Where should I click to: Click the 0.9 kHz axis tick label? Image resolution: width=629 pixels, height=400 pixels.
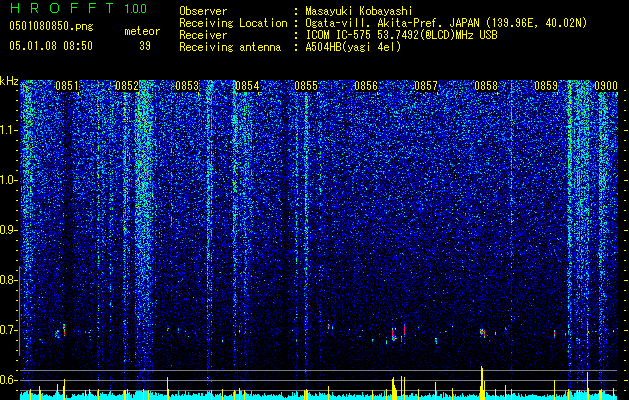pos(9,230)
